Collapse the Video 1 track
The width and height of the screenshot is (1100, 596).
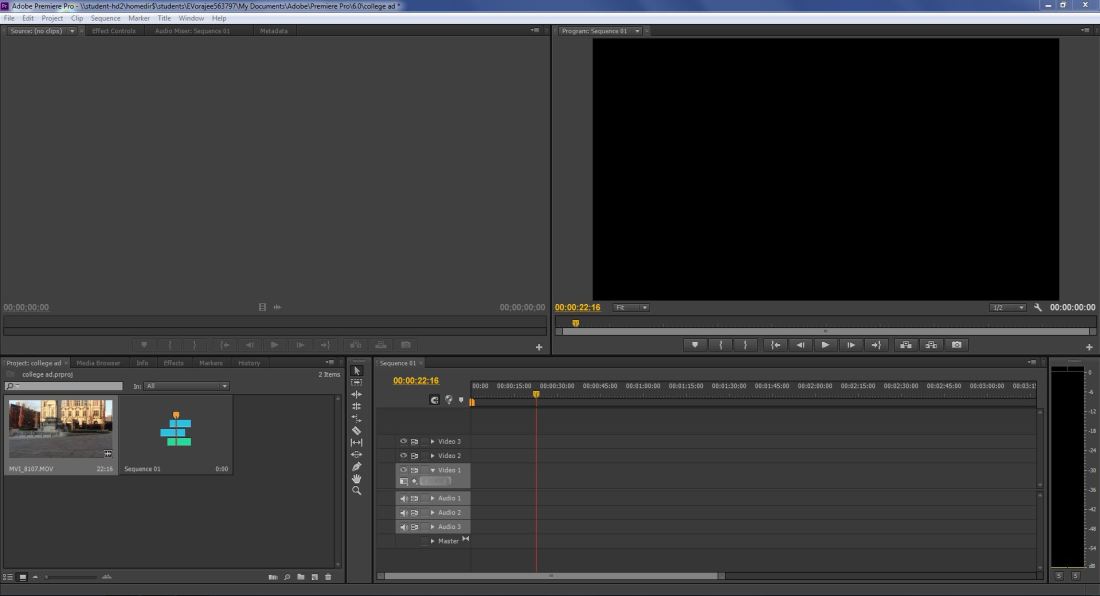point(433,470)
